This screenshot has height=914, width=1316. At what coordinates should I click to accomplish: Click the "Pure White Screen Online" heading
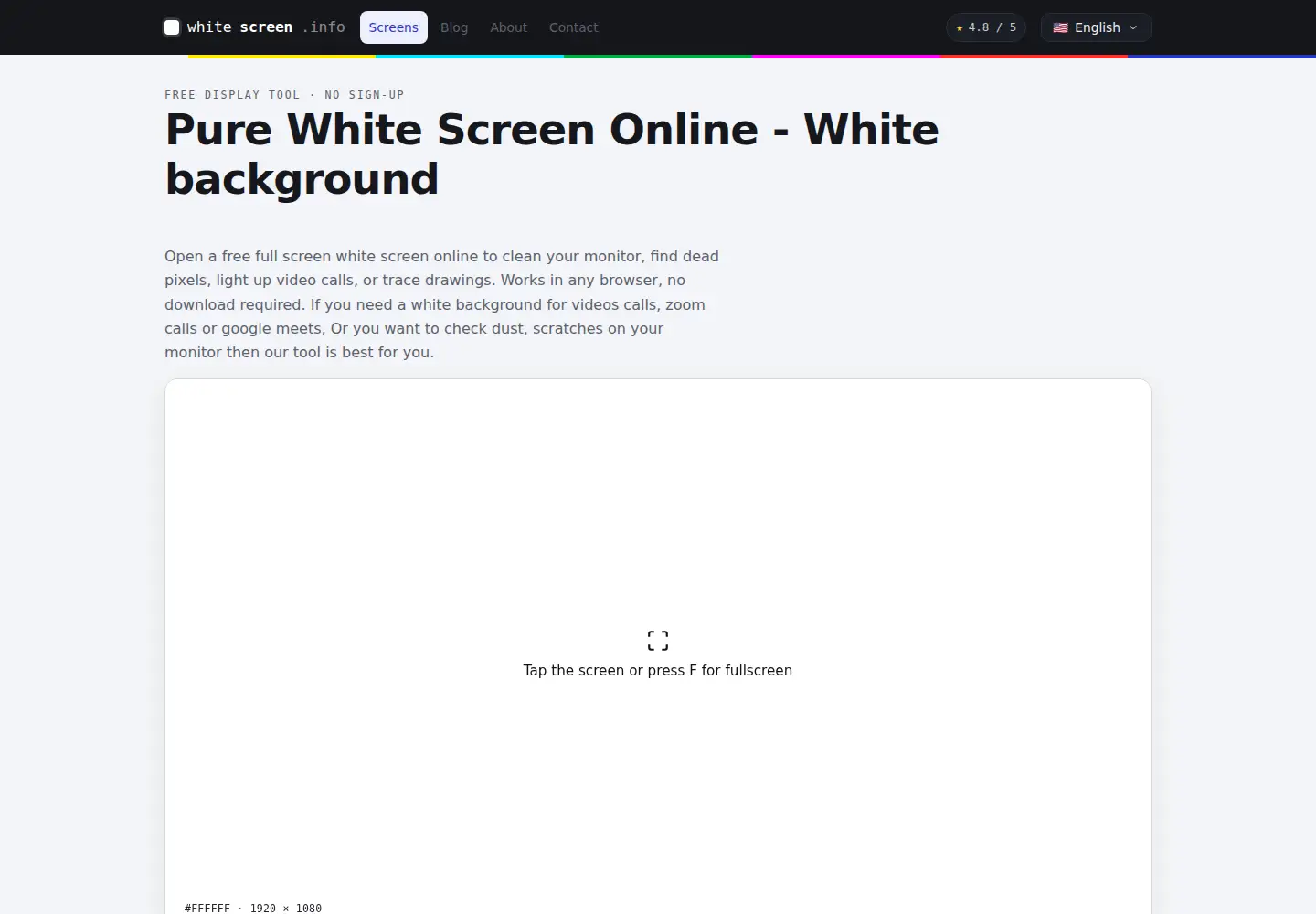point(552,154)
